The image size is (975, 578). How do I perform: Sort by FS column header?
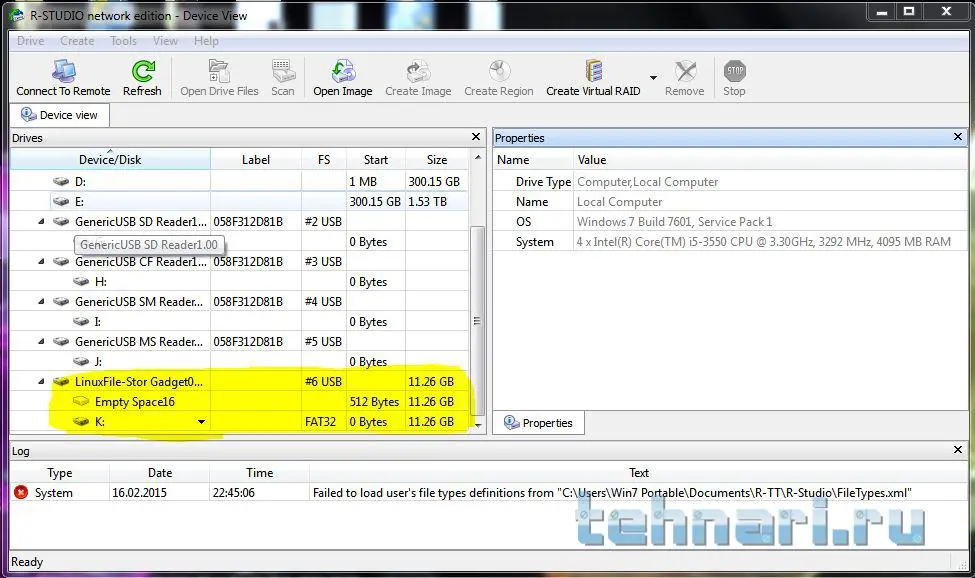click(324, 160)
